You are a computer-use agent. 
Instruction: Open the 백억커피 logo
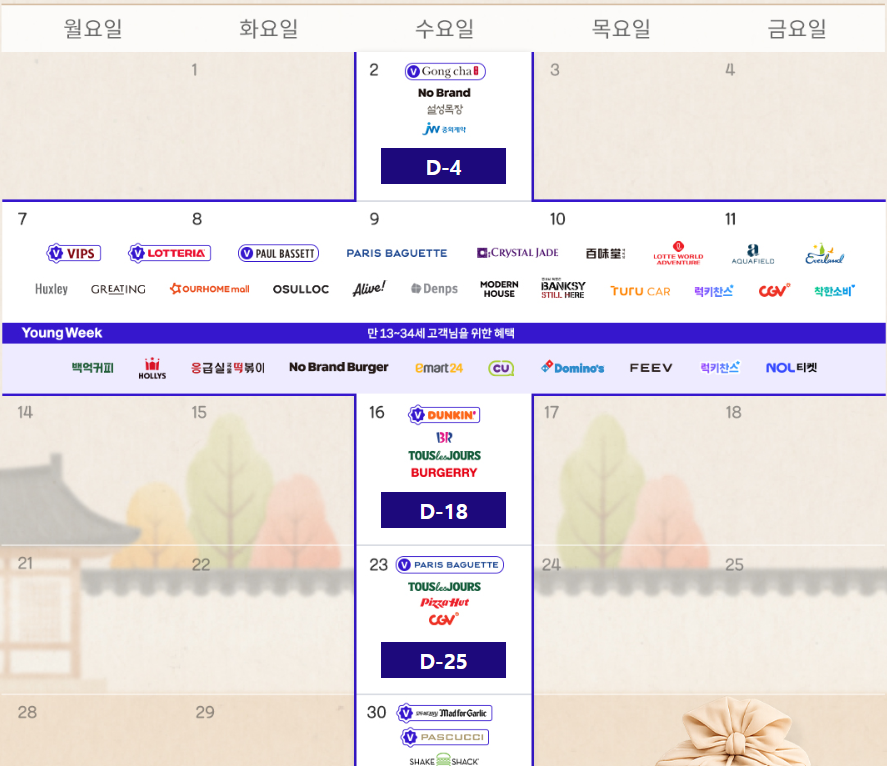(93, 368)
